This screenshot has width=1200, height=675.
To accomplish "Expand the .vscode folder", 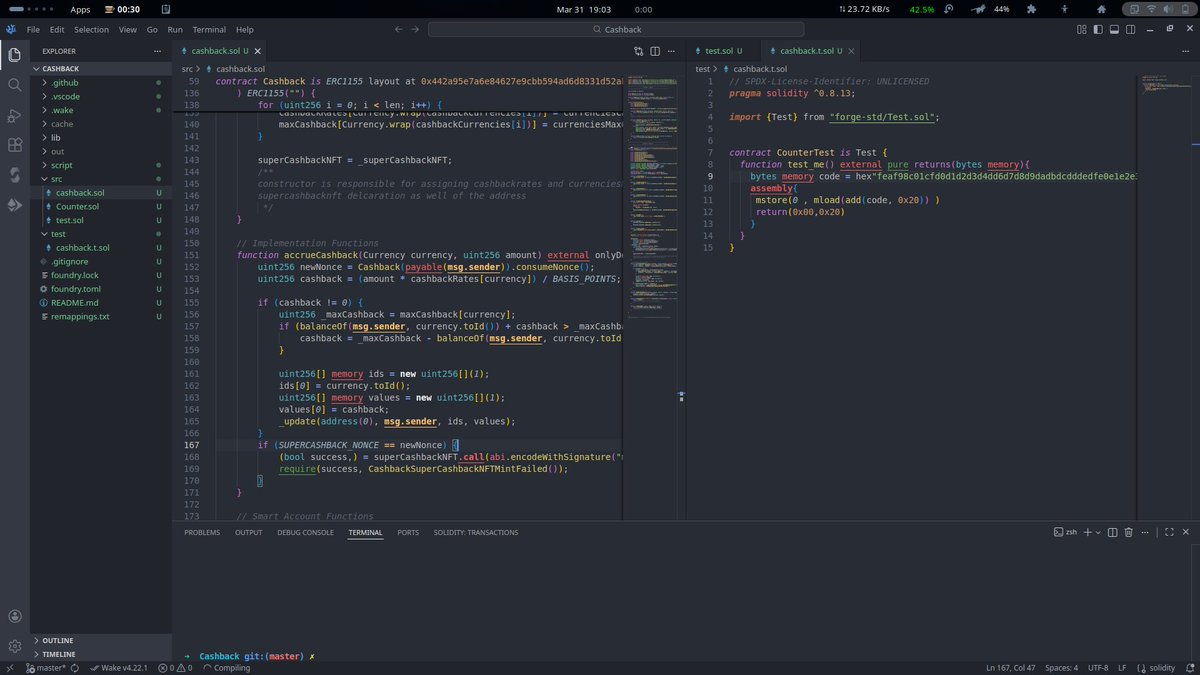I will click(x=100, y=96).
